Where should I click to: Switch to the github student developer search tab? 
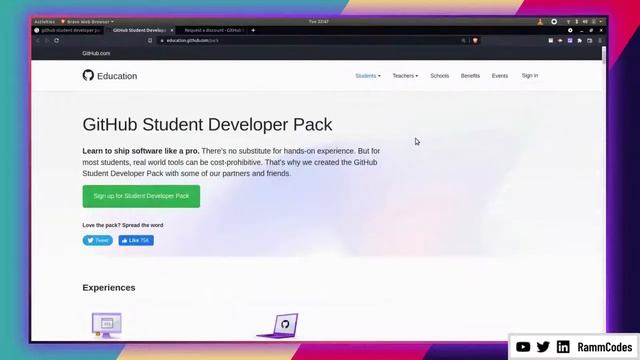point(68,30)
